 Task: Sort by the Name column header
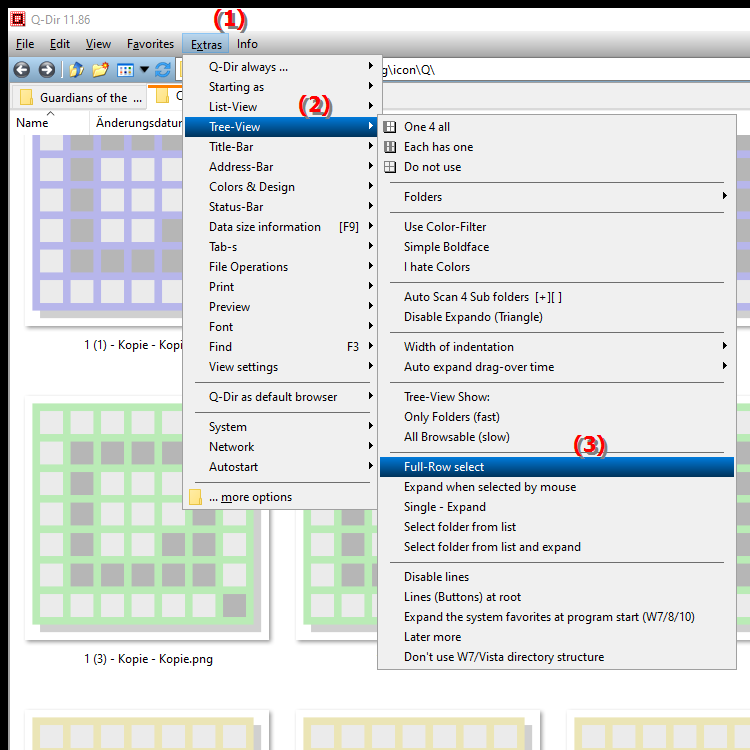[x=32, y=123]
